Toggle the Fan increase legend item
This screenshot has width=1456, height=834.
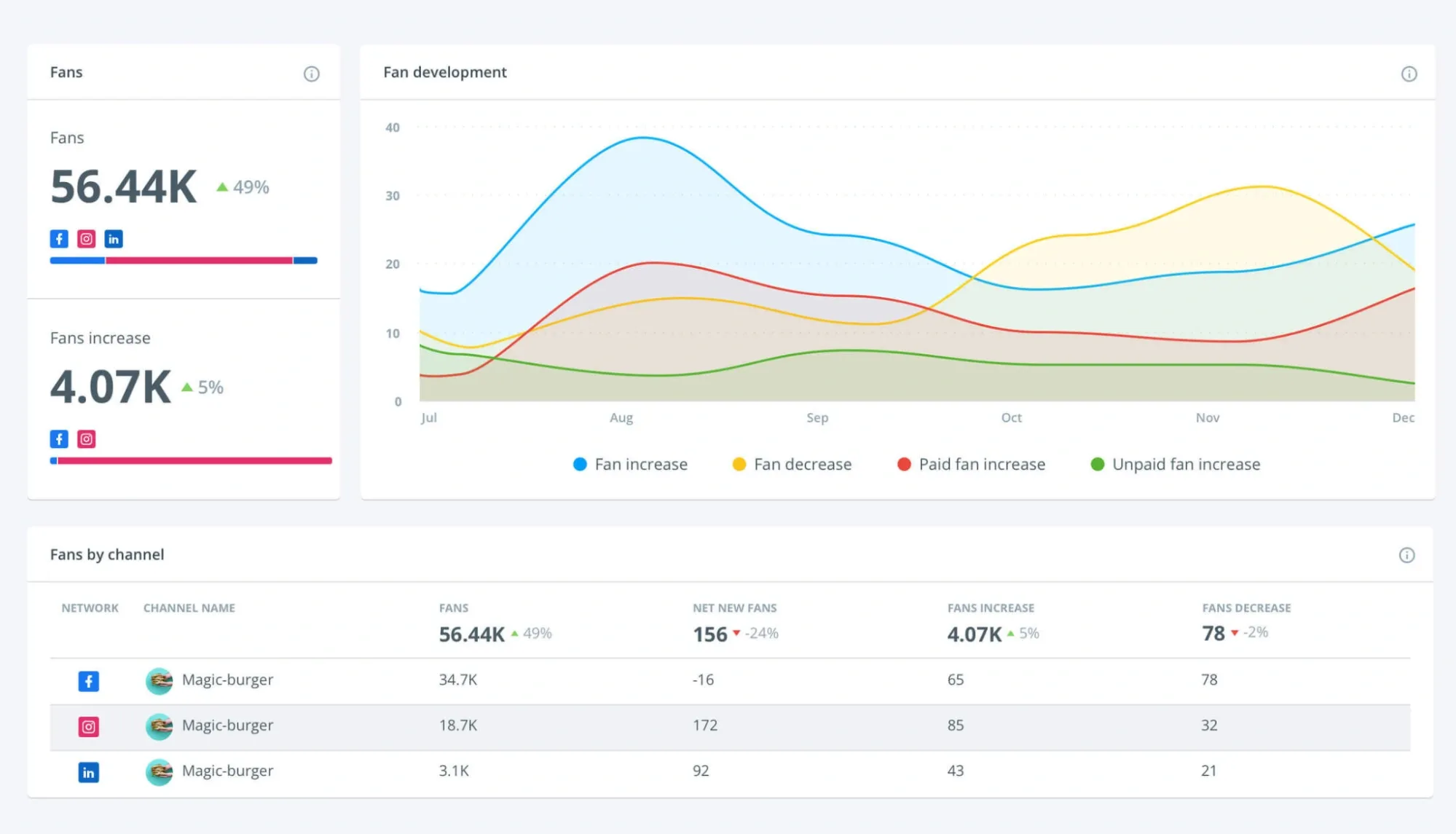pos(631,464)
